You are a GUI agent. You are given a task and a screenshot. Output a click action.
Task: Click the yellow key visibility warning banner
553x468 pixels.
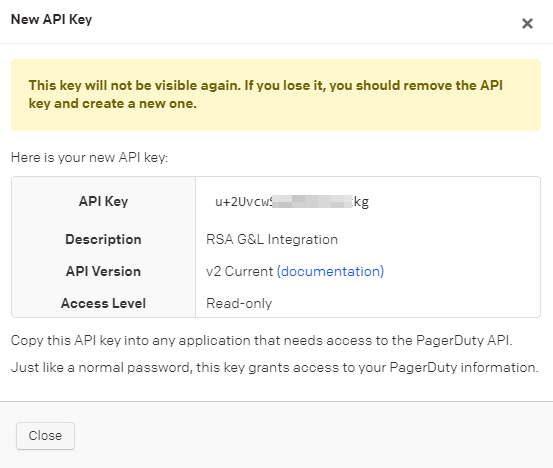pyautogui.click(x=276, y=95)
